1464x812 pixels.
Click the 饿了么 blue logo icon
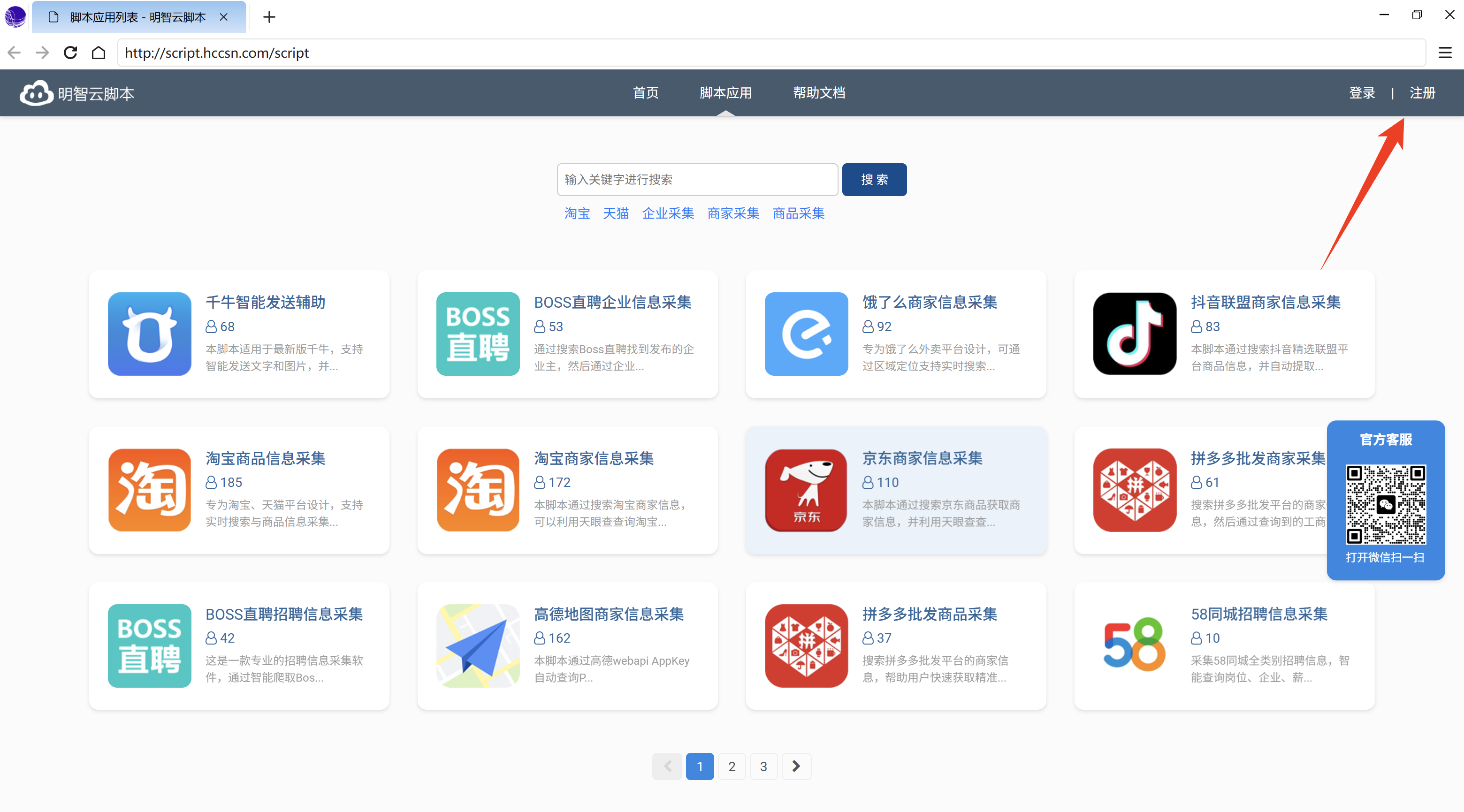pos(807,334)
